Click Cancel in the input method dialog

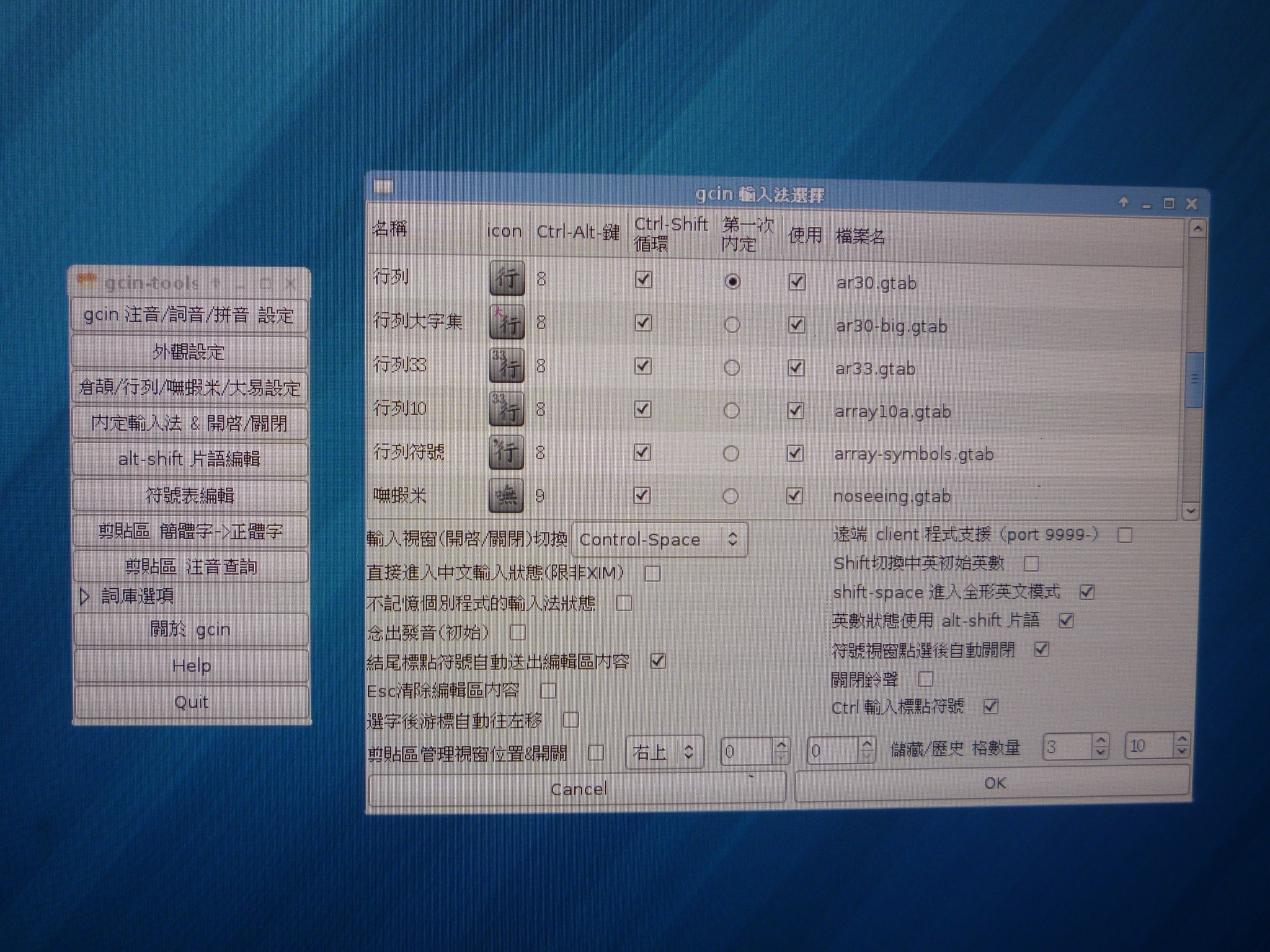(x=577, y=788)
